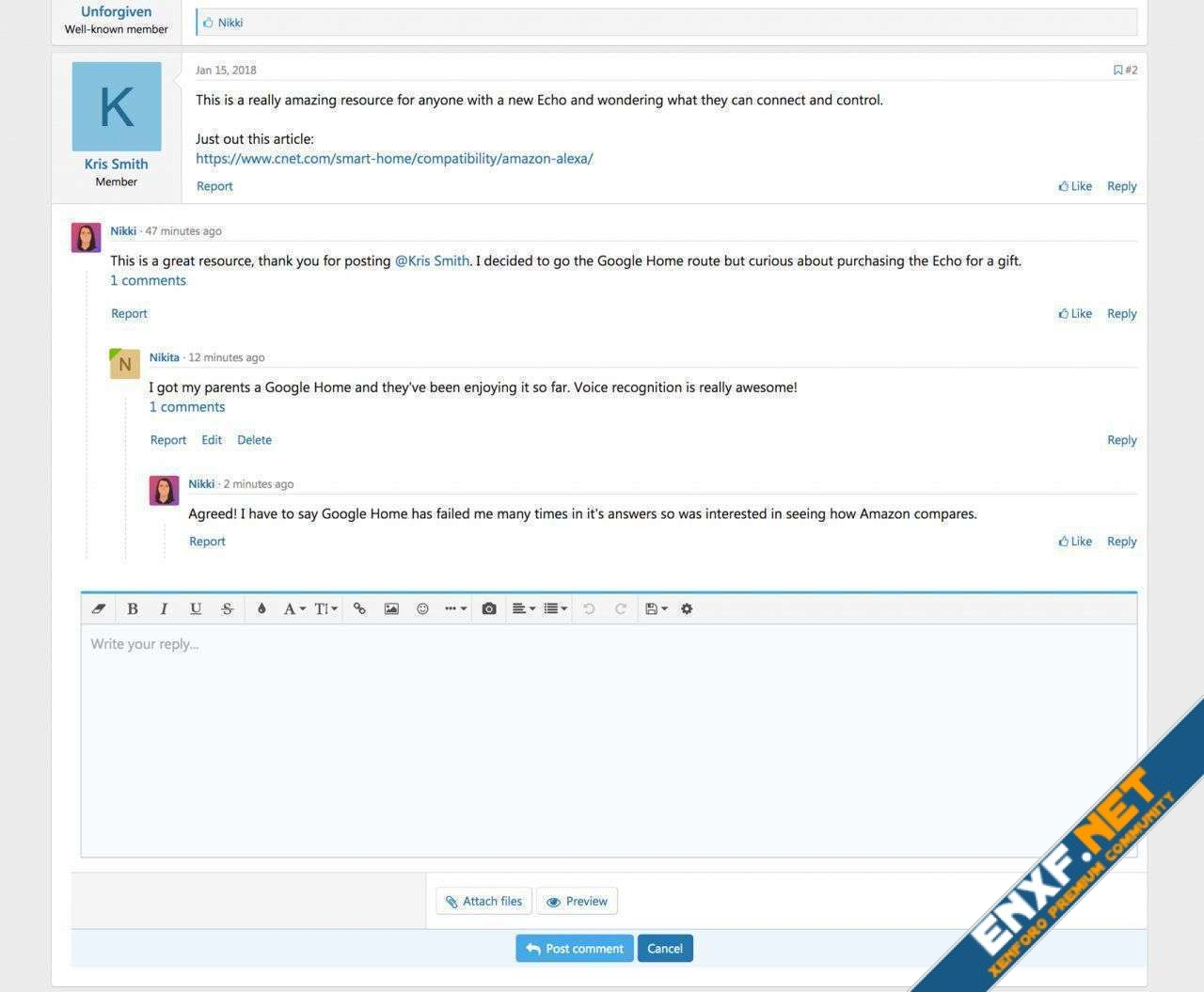The height and width of the screenshot is (992, 1204).
Task: Open the font size dropdown
Action: click(x=325, y=608)
